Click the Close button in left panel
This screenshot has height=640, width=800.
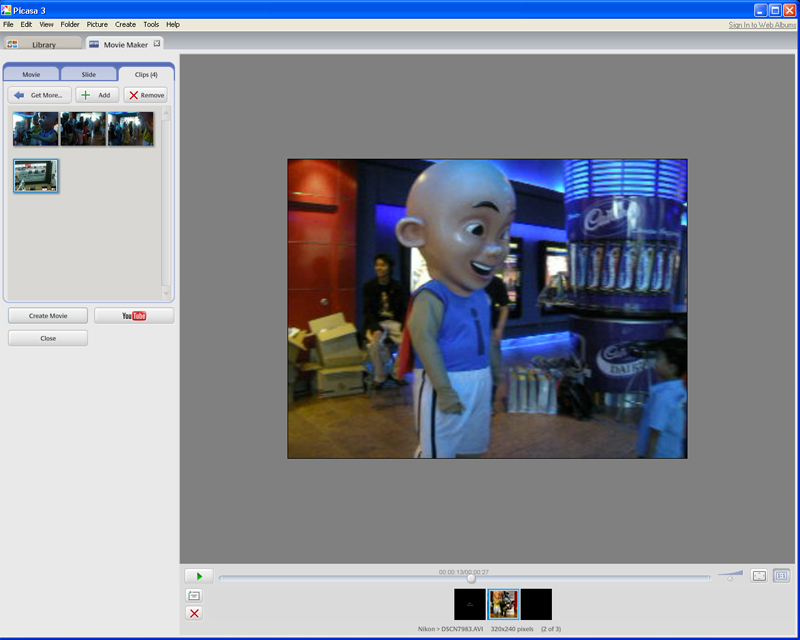(x=48, y=338)
